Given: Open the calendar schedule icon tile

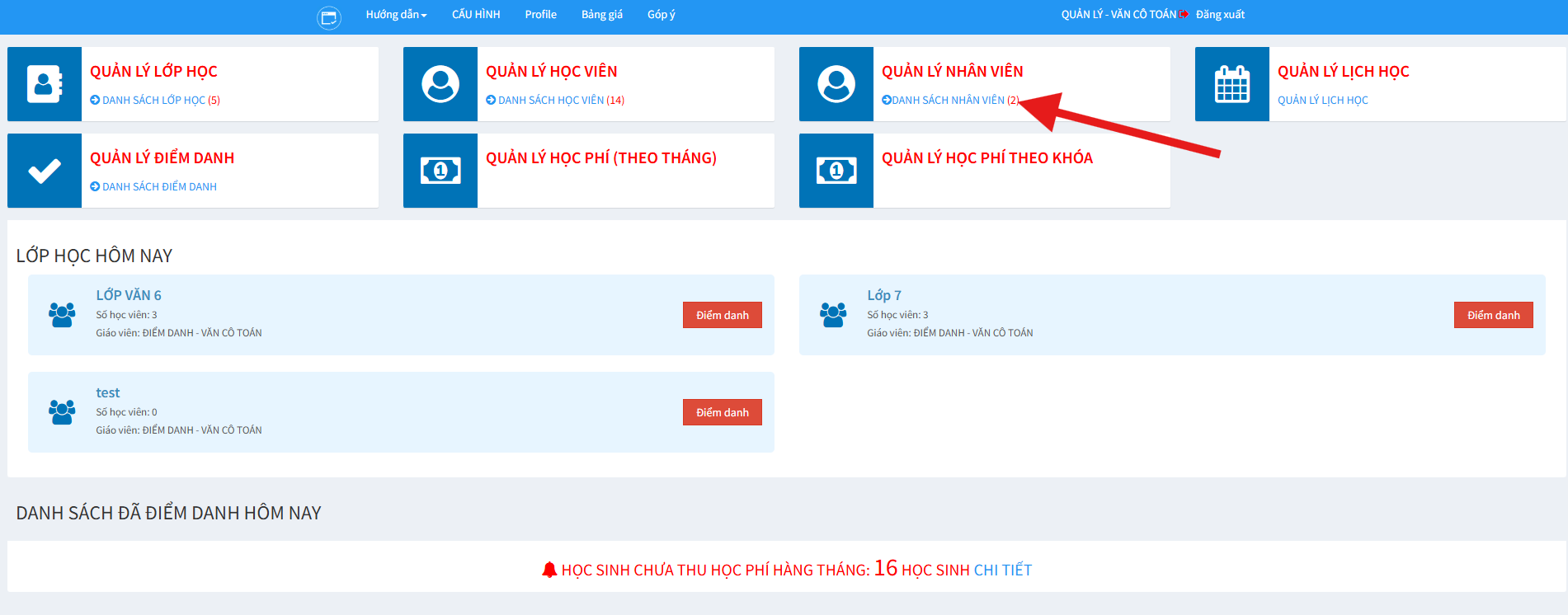Looking at the screenshot, I should click(1232, 84).
